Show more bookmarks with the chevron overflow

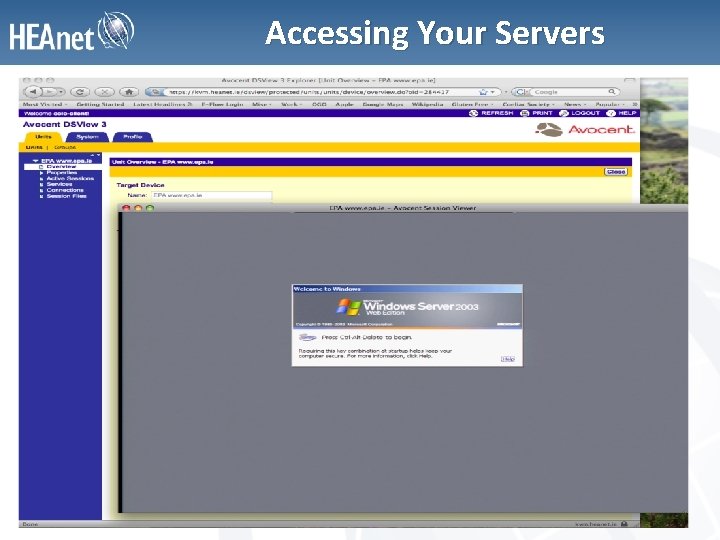coord(635,105)
